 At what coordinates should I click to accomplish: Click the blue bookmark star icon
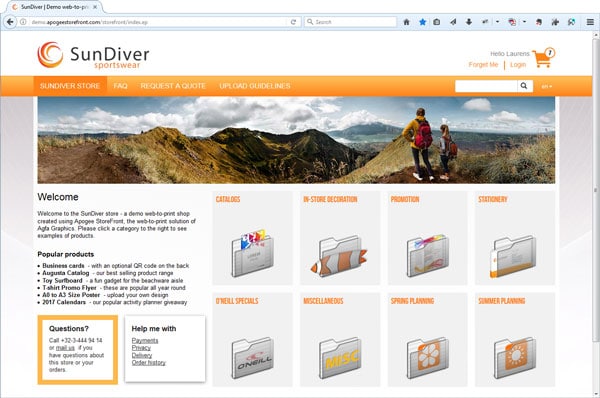pos(422,22)
